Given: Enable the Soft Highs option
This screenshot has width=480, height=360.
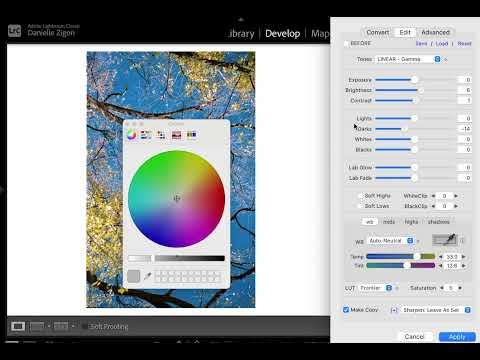Looking at the screenshot, I should click(x=360, y=196).
